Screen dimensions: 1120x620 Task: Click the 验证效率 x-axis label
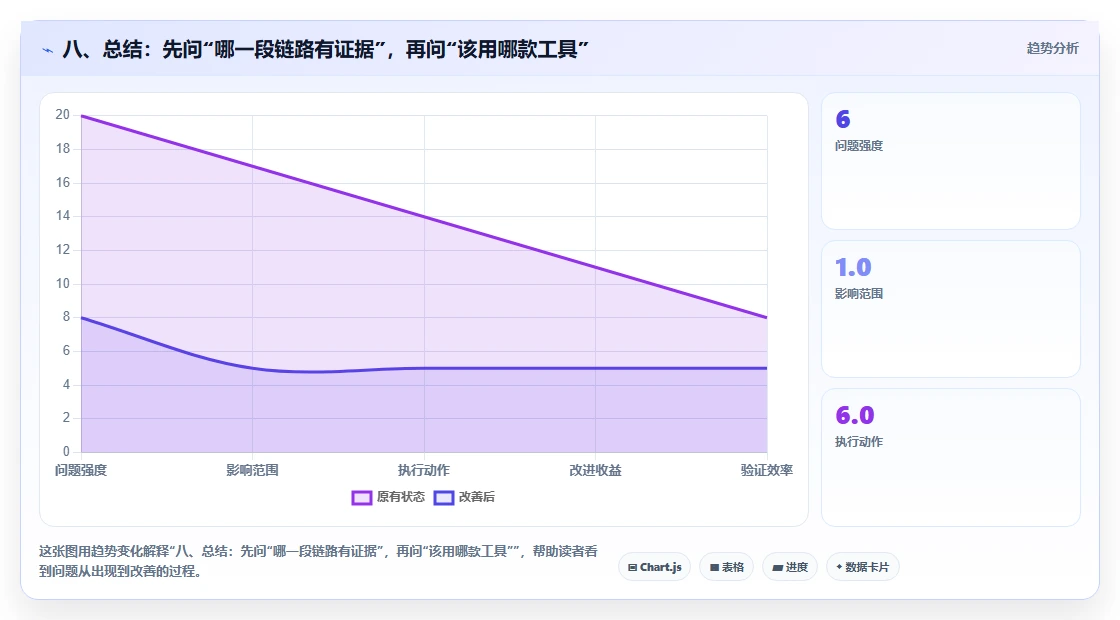click(766, 470)
